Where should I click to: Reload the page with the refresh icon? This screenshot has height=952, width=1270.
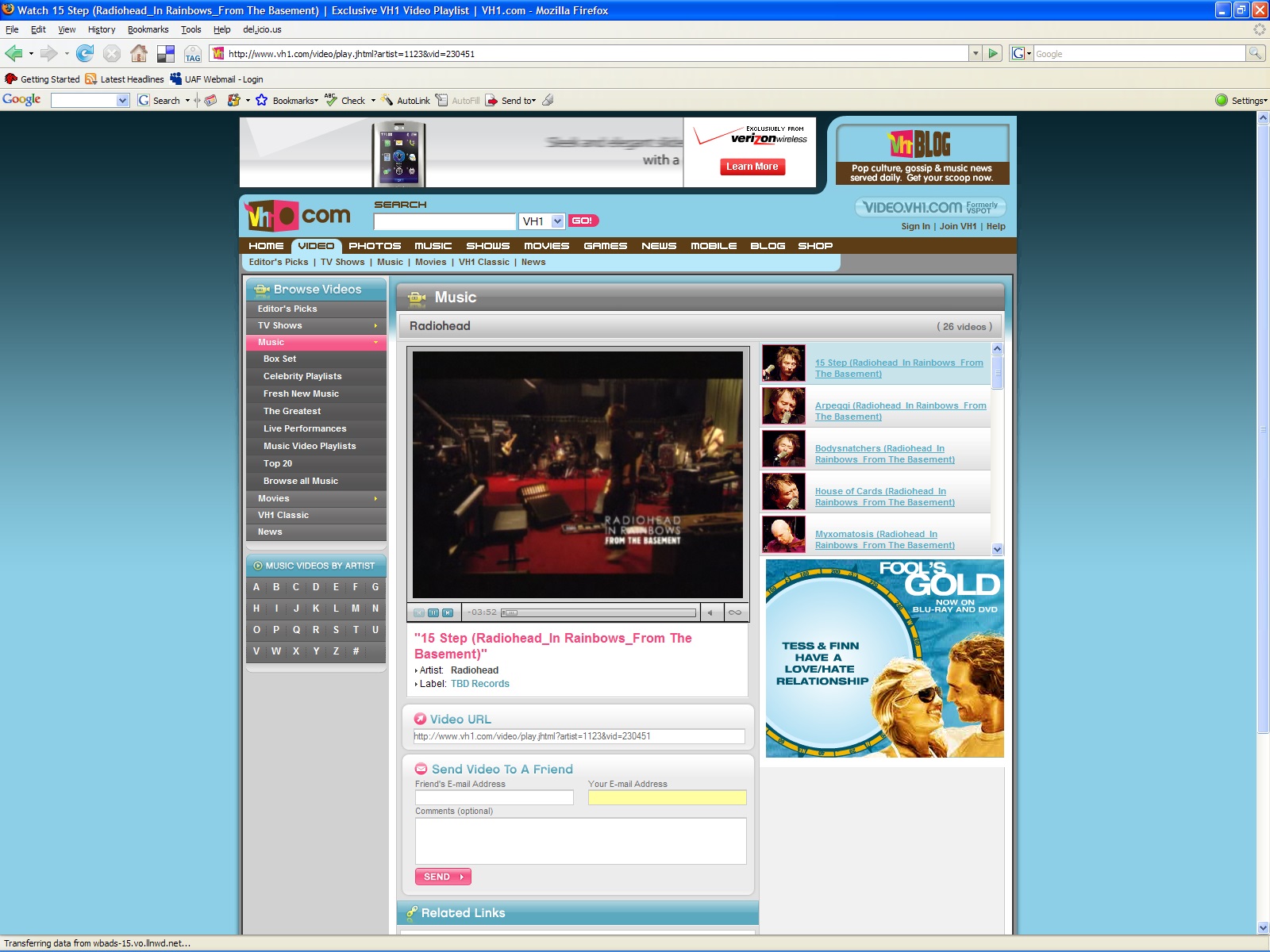tap(85, 53)
